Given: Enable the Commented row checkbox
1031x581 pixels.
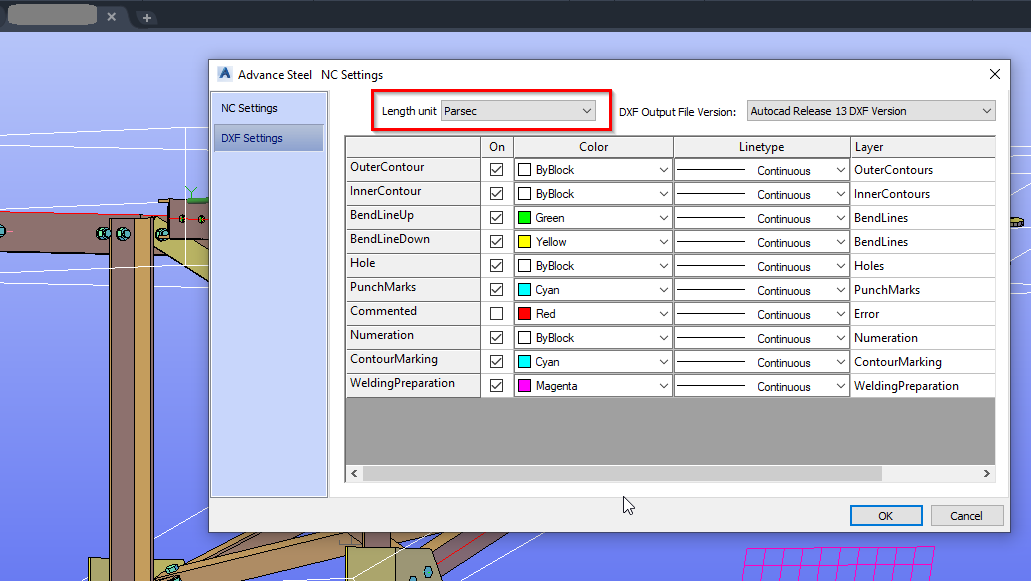Looking at the screenshot, I should pos(497,313).
